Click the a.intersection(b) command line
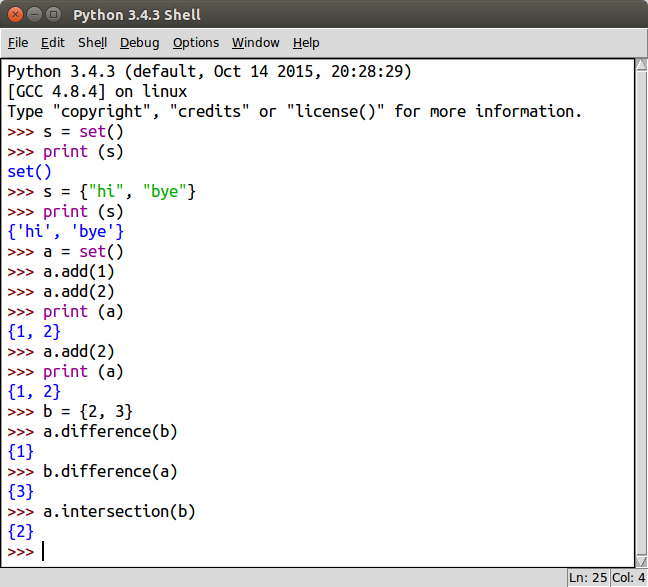Image resolution: width=648 pixels, height=587 pixels. 119,511
